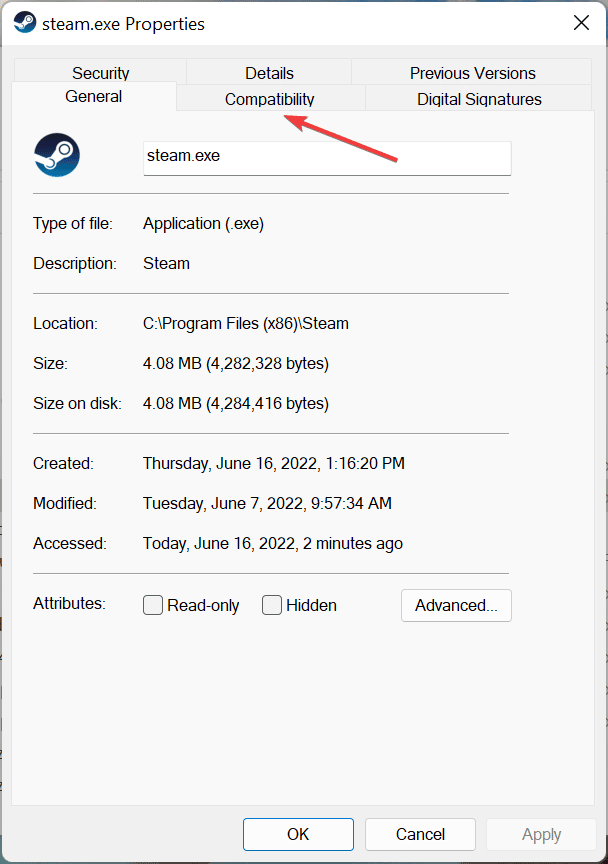Click the size value 4.08 MB (4,282,328 bytes)
This screenshot has height=864, width=608.
click(236, 364)
